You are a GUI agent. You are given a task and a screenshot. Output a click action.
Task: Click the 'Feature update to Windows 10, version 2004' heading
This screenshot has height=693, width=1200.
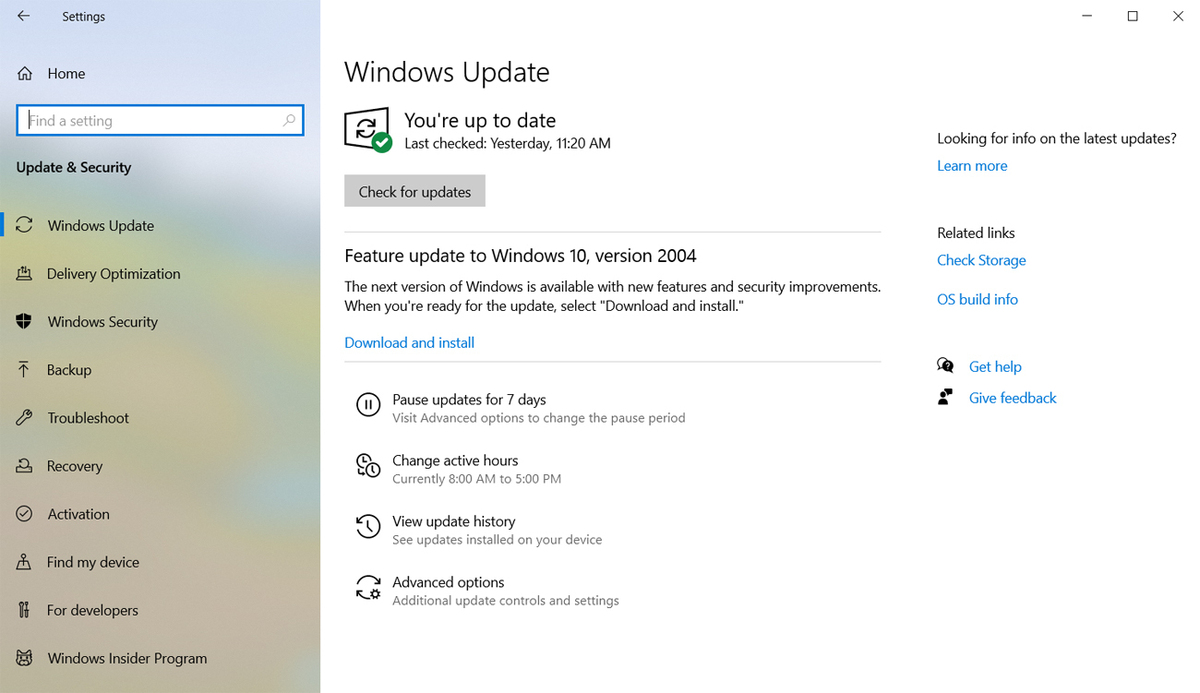click(x=520, y=255)
